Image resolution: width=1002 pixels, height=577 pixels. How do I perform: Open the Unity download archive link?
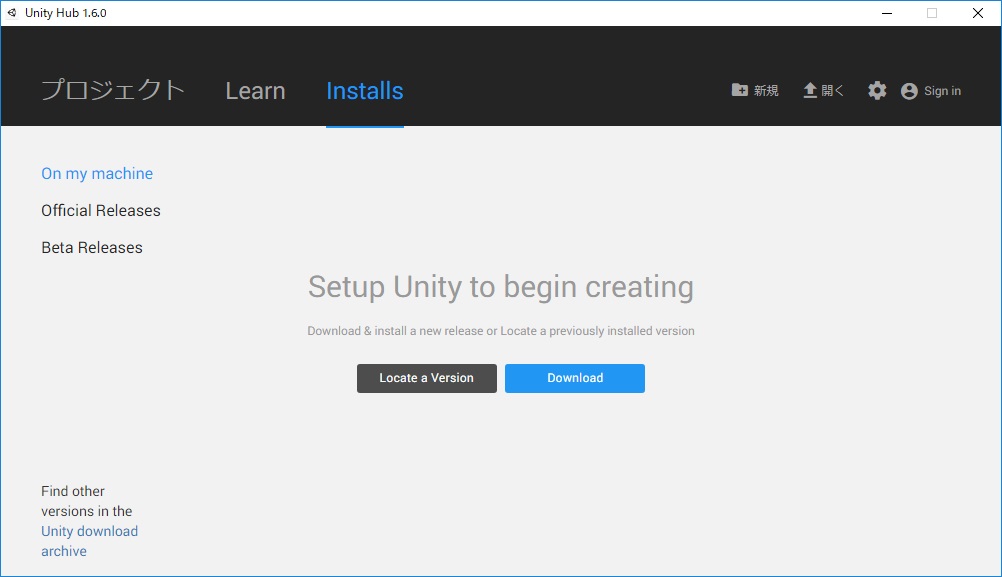(x=89, y=541)
